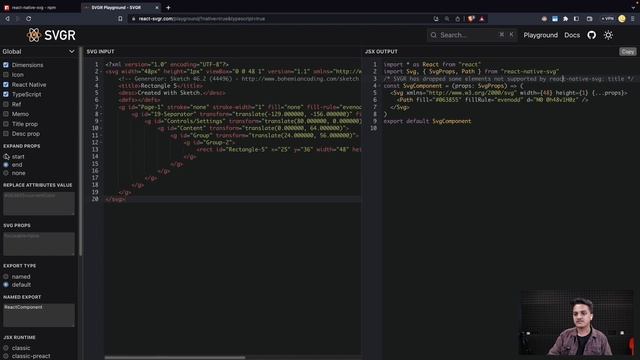The image size is (640, 360).
Task: Click the settings sidebar vertical scrollbar
Action: [80, 152]
